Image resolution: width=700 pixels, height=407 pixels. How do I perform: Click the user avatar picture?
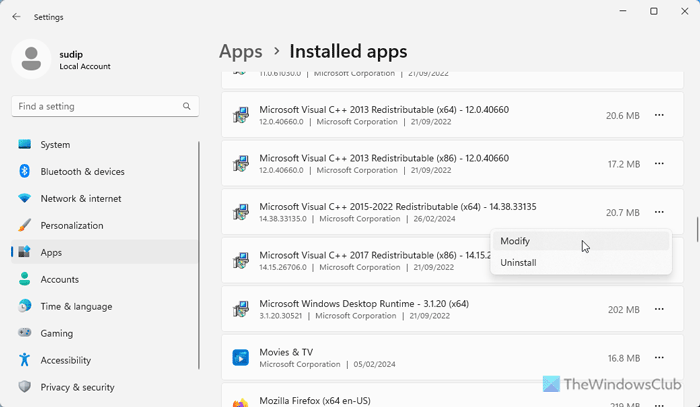click(31, 59)
